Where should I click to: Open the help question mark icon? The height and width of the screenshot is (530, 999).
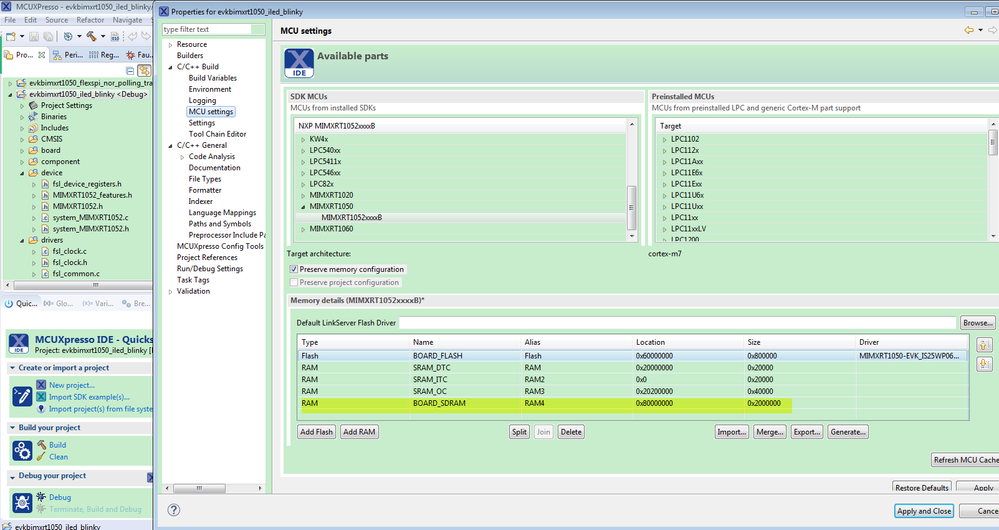pos(173,510)
